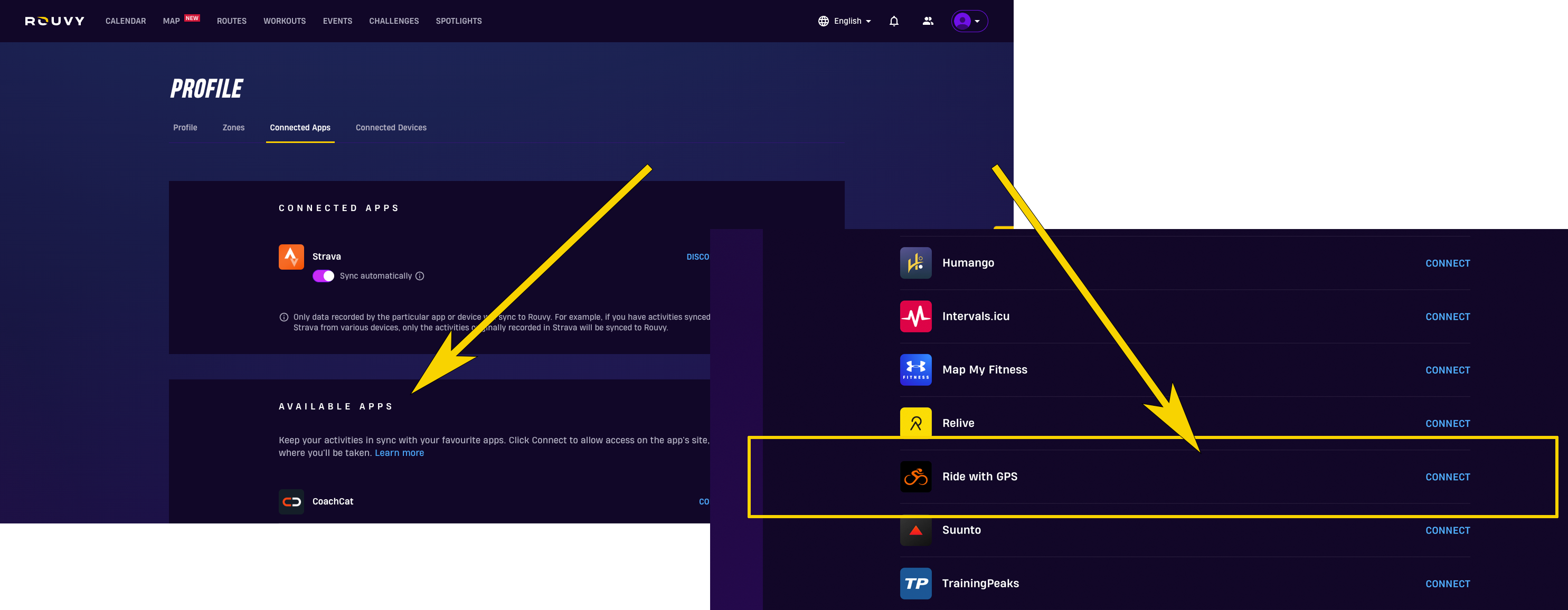The height and width of the screenshot is (610, 1568).
Task: Click the CoachCat app name
Action: click(333, 502)
